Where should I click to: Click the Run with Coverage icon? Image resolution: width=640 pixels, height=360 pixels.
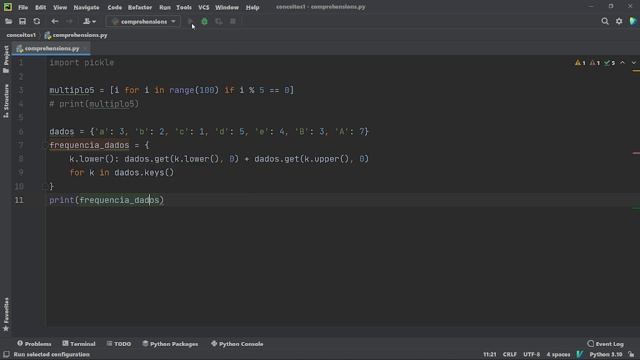[x=219, y=21]
